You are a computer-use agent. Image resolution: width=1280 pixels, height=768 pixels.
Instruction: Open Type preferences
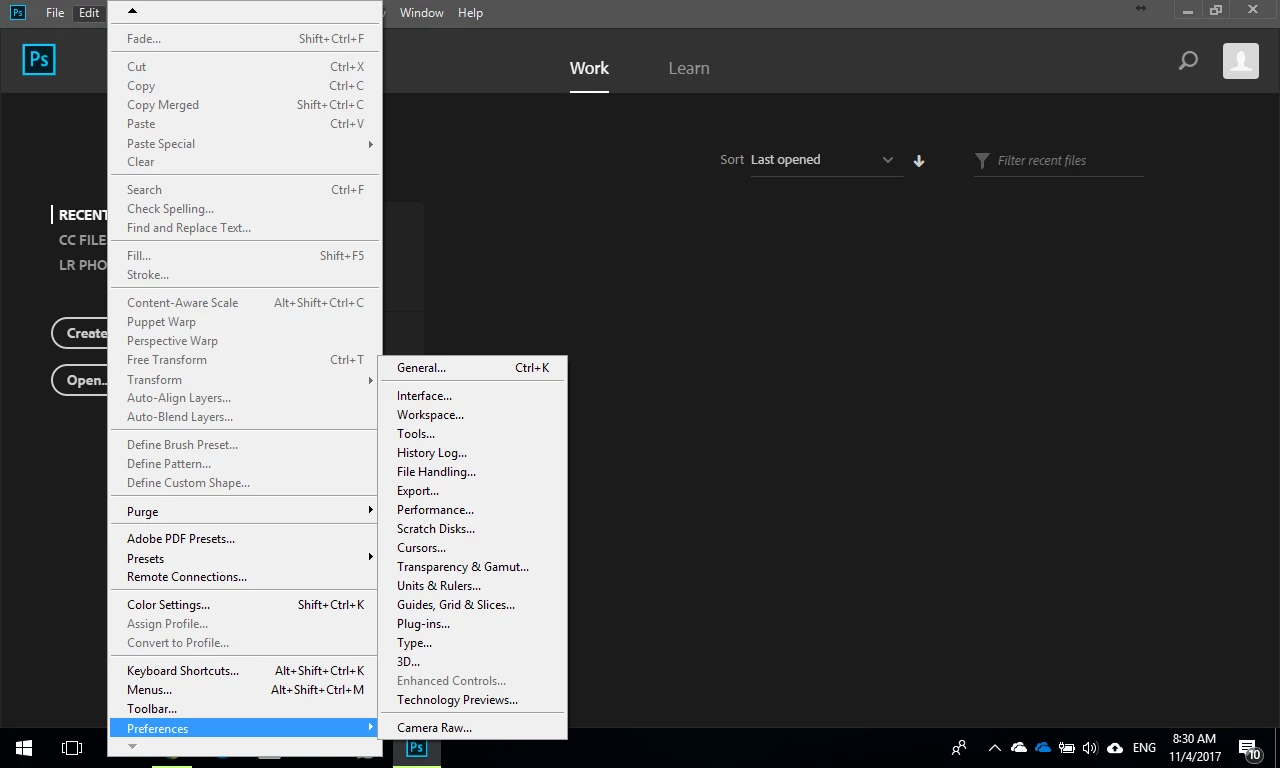tap(472, 643)
